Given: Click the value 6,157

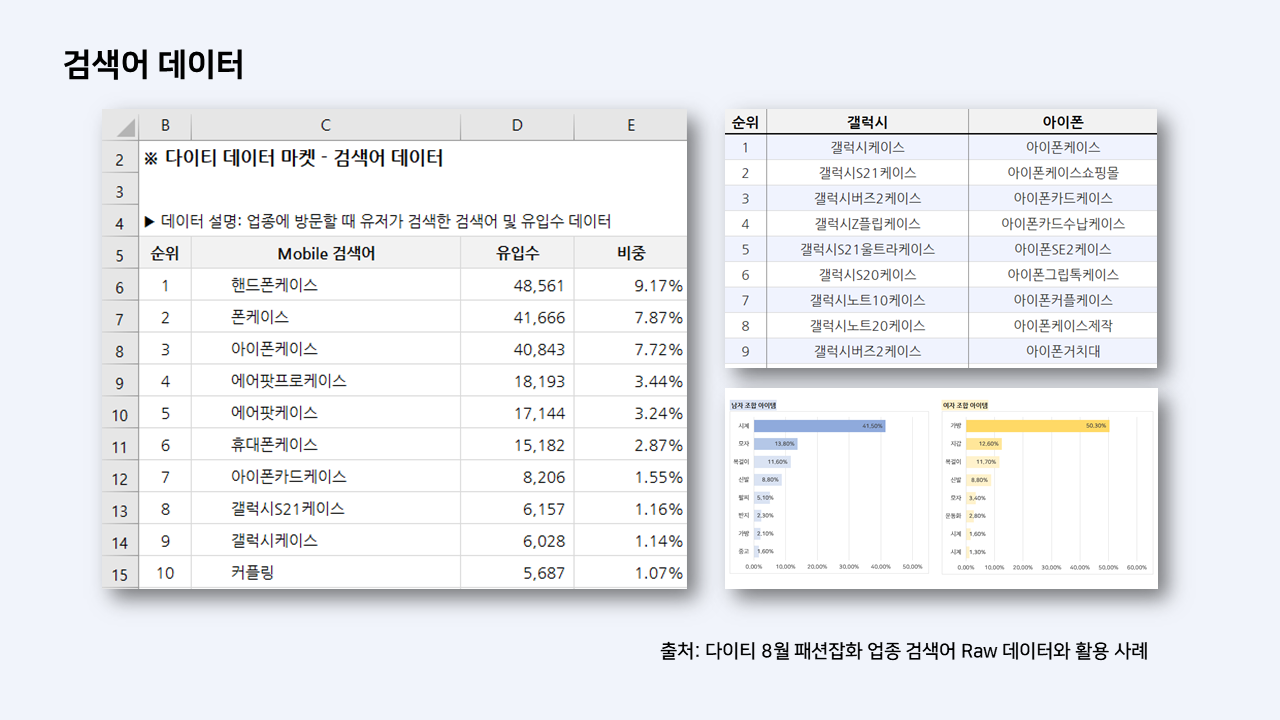Looking at the screenshot, I should pyautogui.click(x=544, y=510).
